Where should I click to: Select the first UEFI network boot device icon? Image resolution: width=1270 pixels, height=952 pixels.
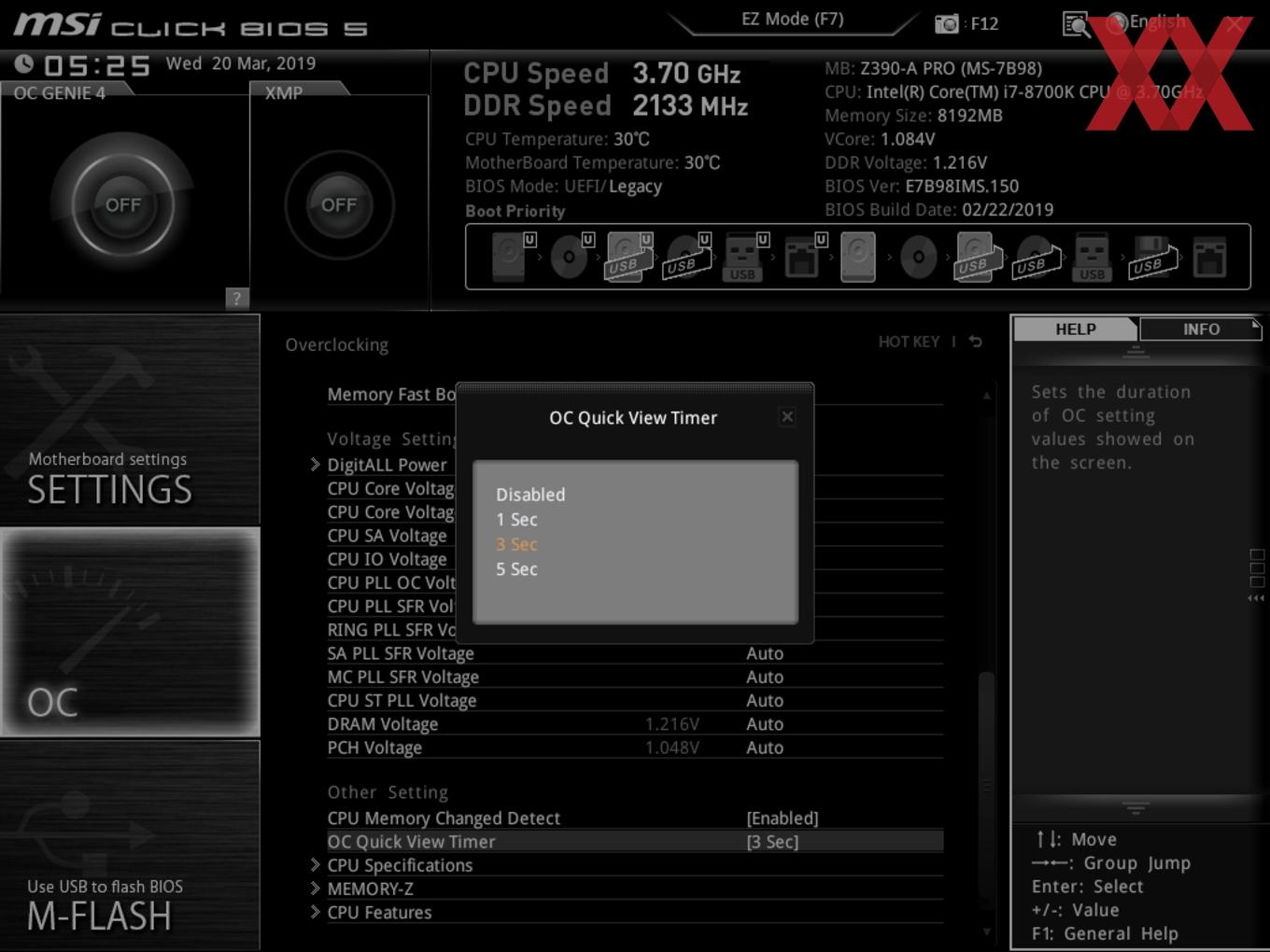pos(803,256)
